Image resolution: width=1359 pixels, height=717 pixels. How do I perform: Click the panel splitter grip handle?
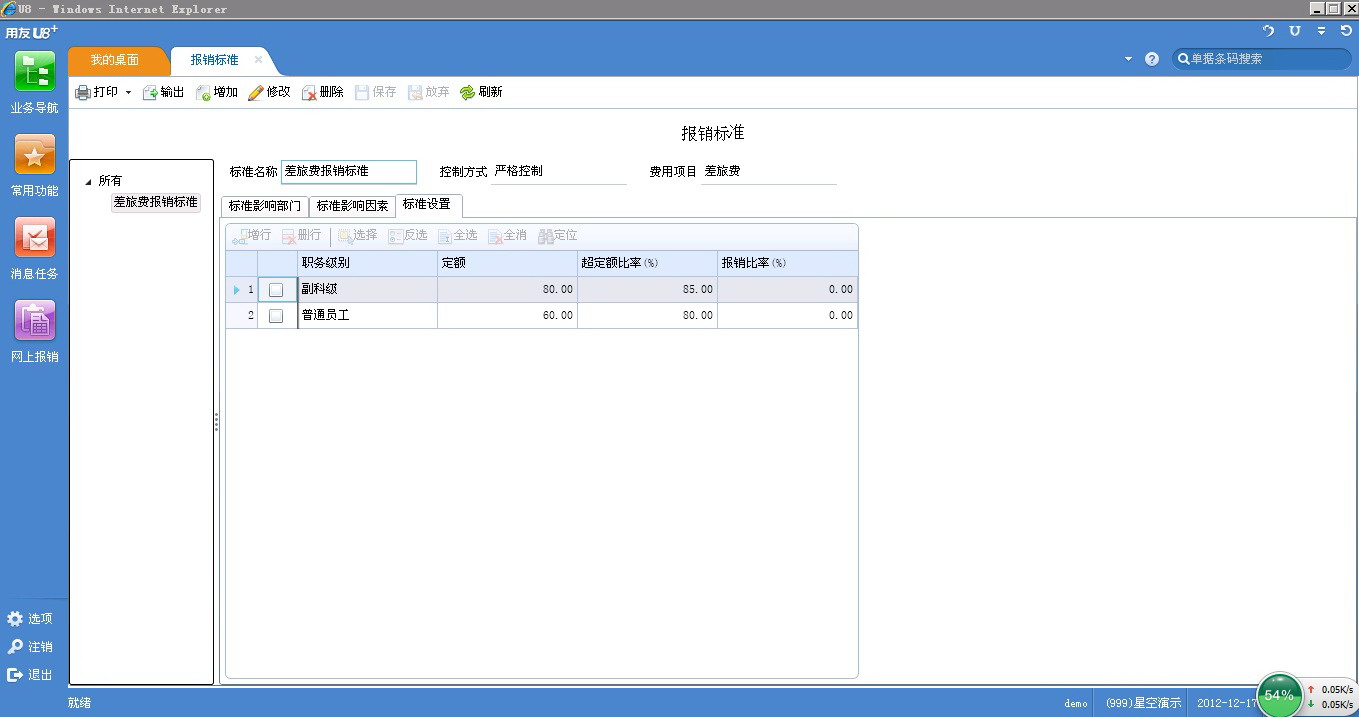[x=216, y=423]
